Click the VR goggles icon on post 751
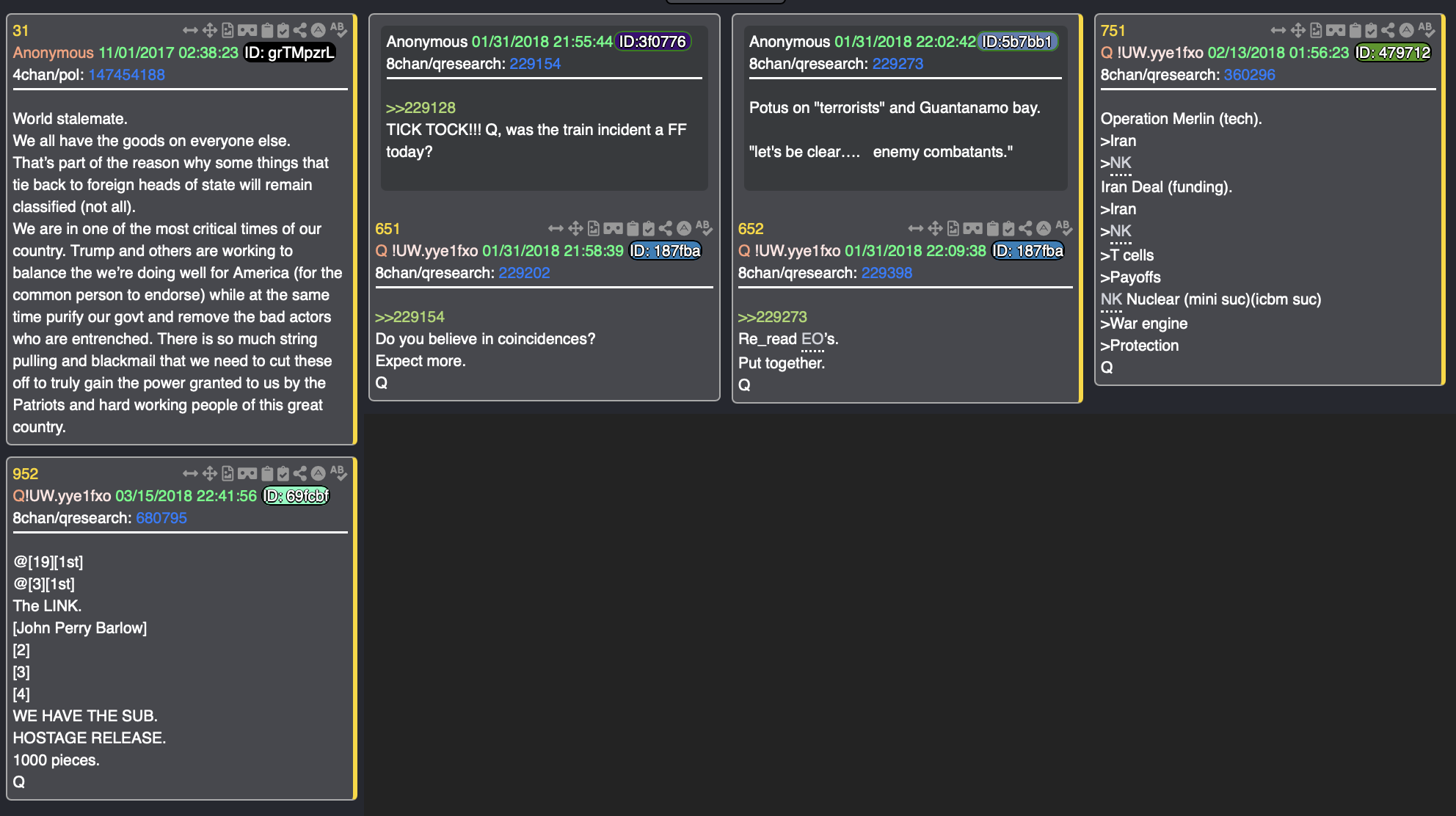The width and height of the screenshot is (1456, 816). (x=1336, y=30)
